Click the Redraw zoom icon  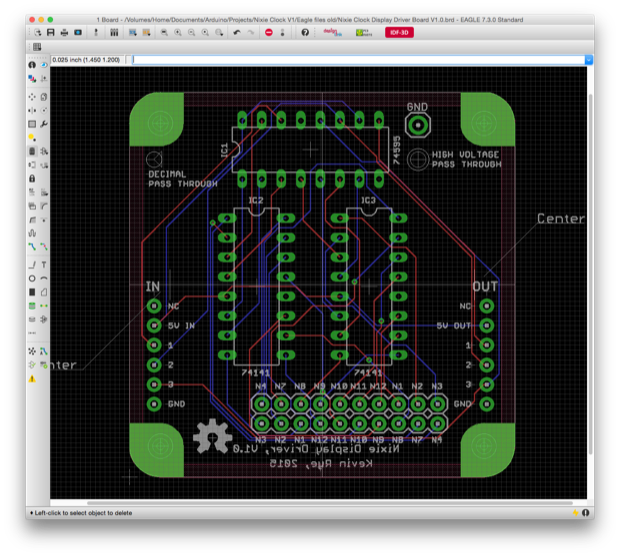(205, 32)
